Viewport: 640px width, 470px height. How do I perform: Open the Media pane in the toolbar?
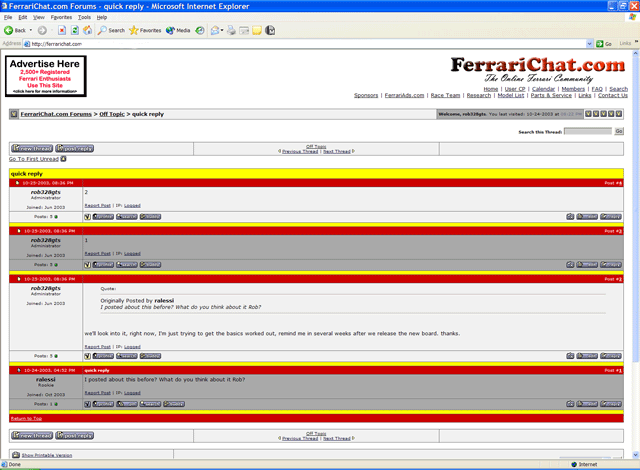(178, 30)
